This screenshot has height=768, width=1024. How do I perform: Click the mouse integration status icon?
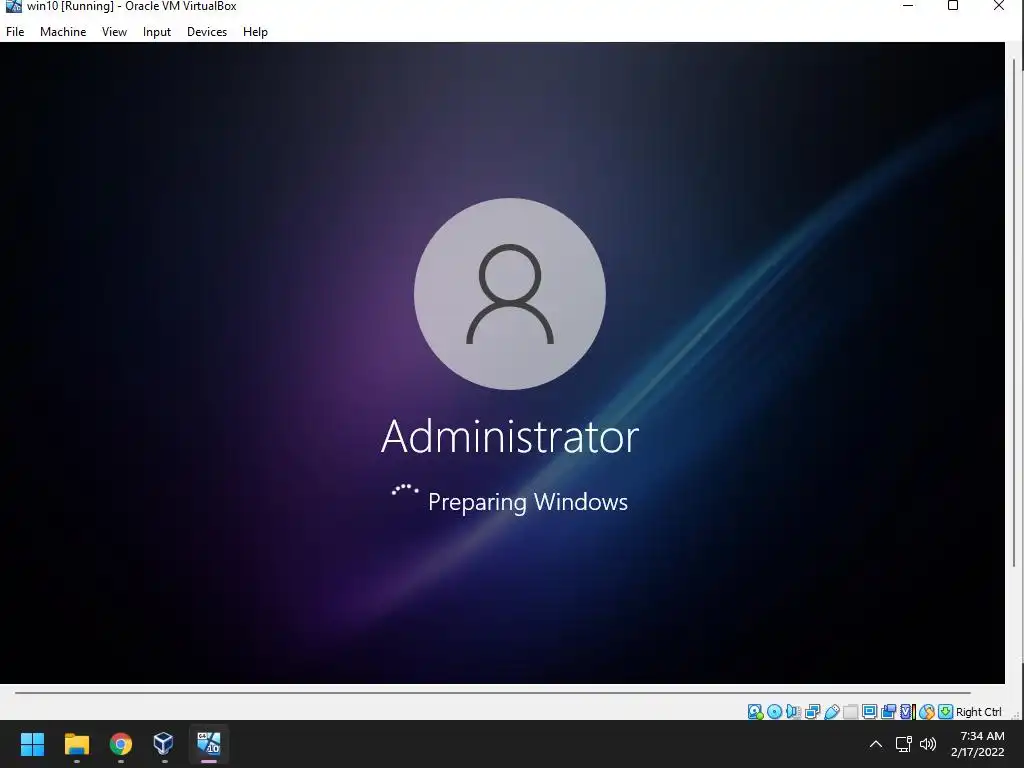(x=926, y=712)
